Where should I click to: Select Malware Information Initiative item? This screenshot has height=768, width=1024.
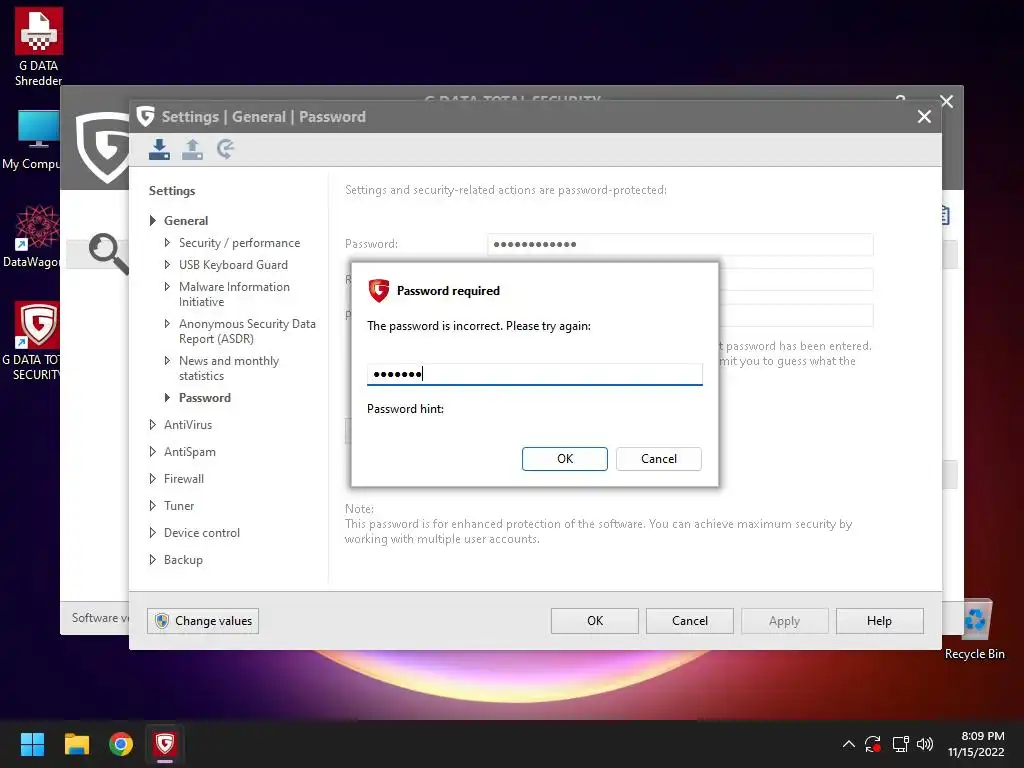(234, 294)
